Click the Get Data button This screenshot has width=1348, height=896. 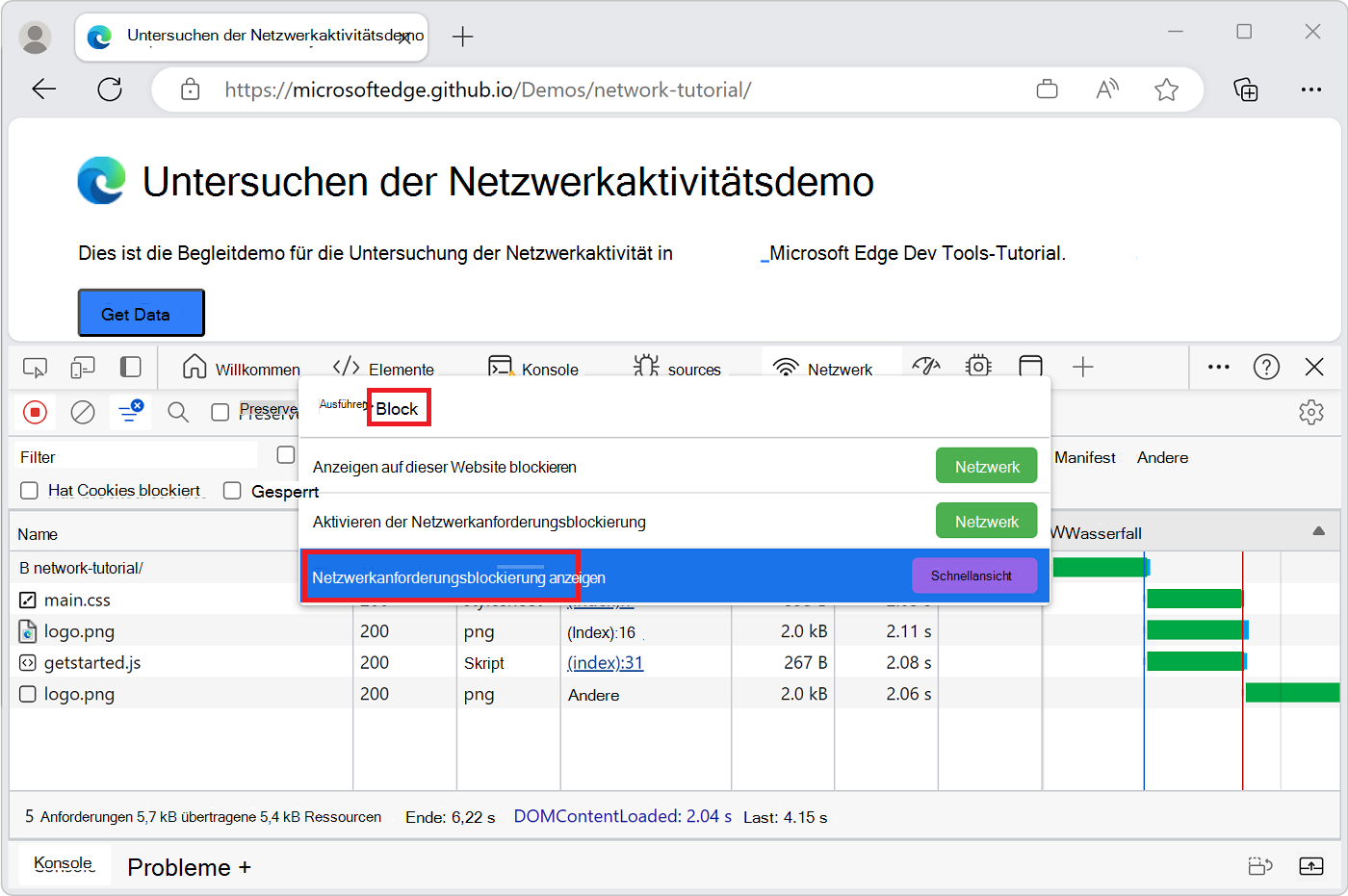[x=141, y=312]
